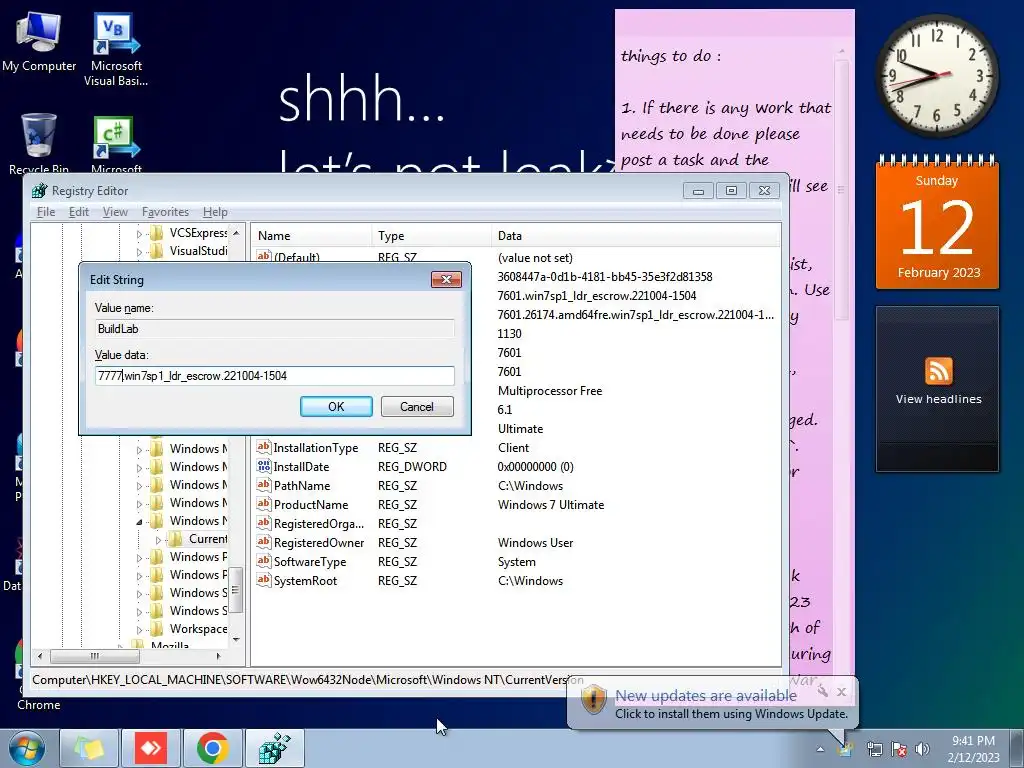Collapse the expanded Windows NT node
The width and height of the screenshot is (1024, 768).
tap(139, 521)
